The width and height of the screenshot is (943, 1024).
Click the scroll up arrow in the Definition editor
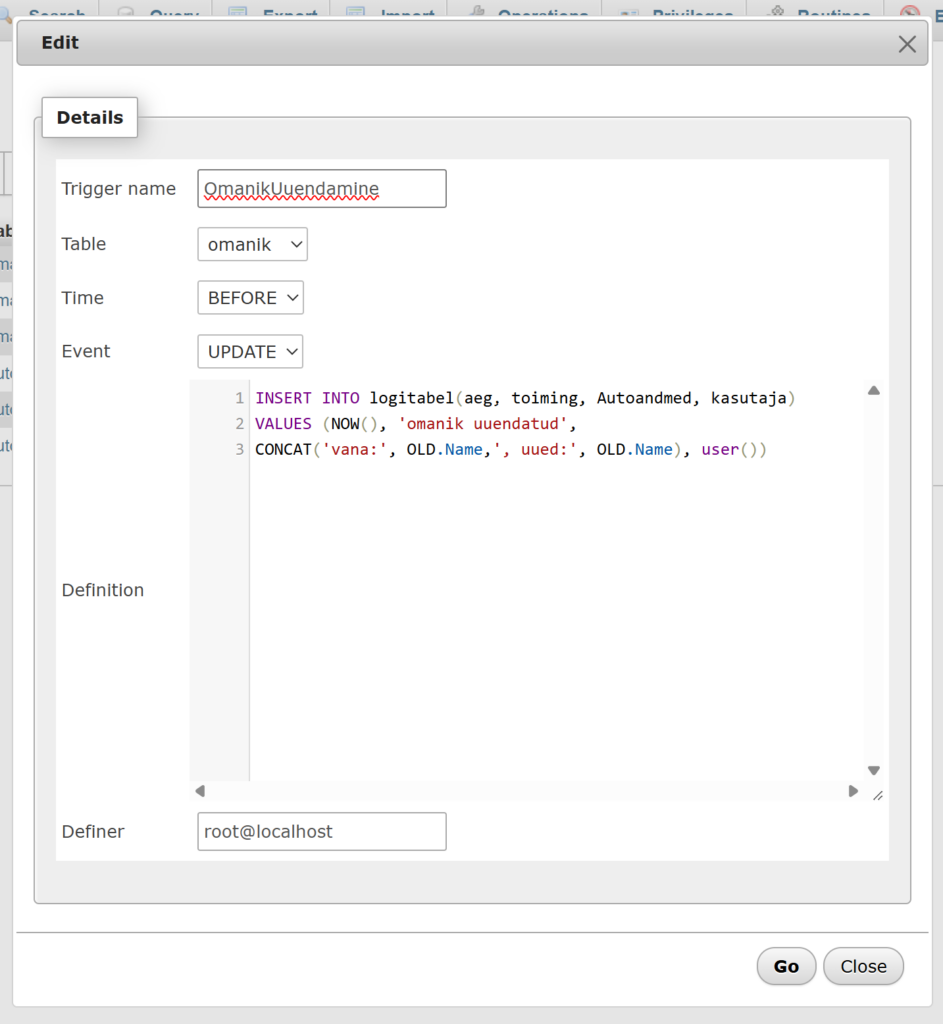[874, 391]
